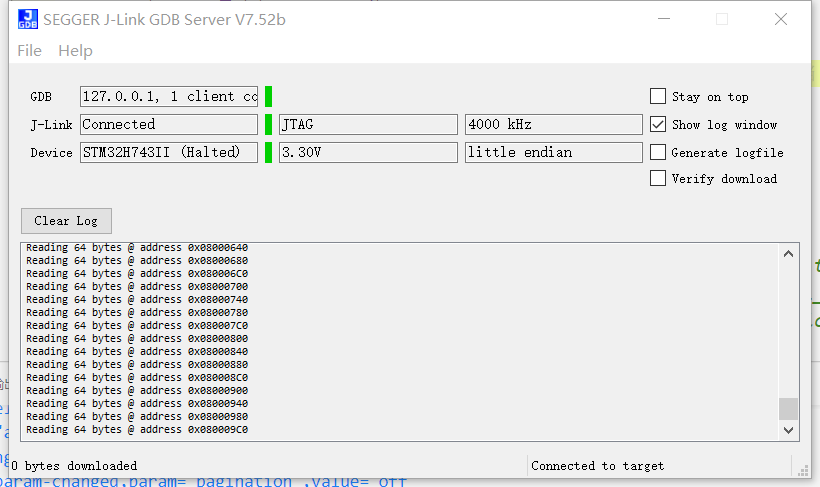Select log line with address 0x08000640
This screenshot has height=487, width=820.
[x=137, y=247]
